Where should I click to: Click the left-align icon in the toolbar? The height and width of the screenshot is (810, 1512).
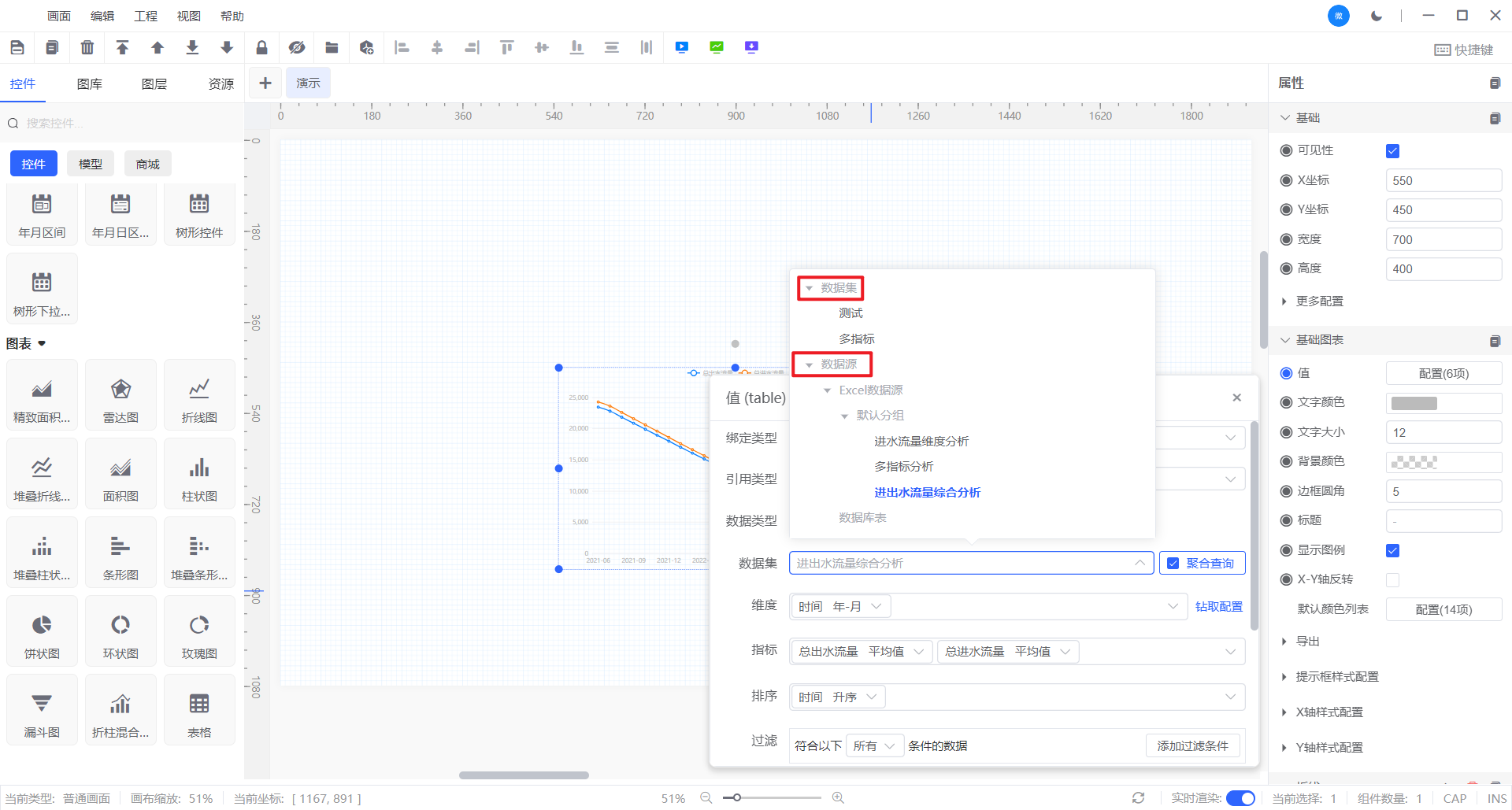coord(402,47)
